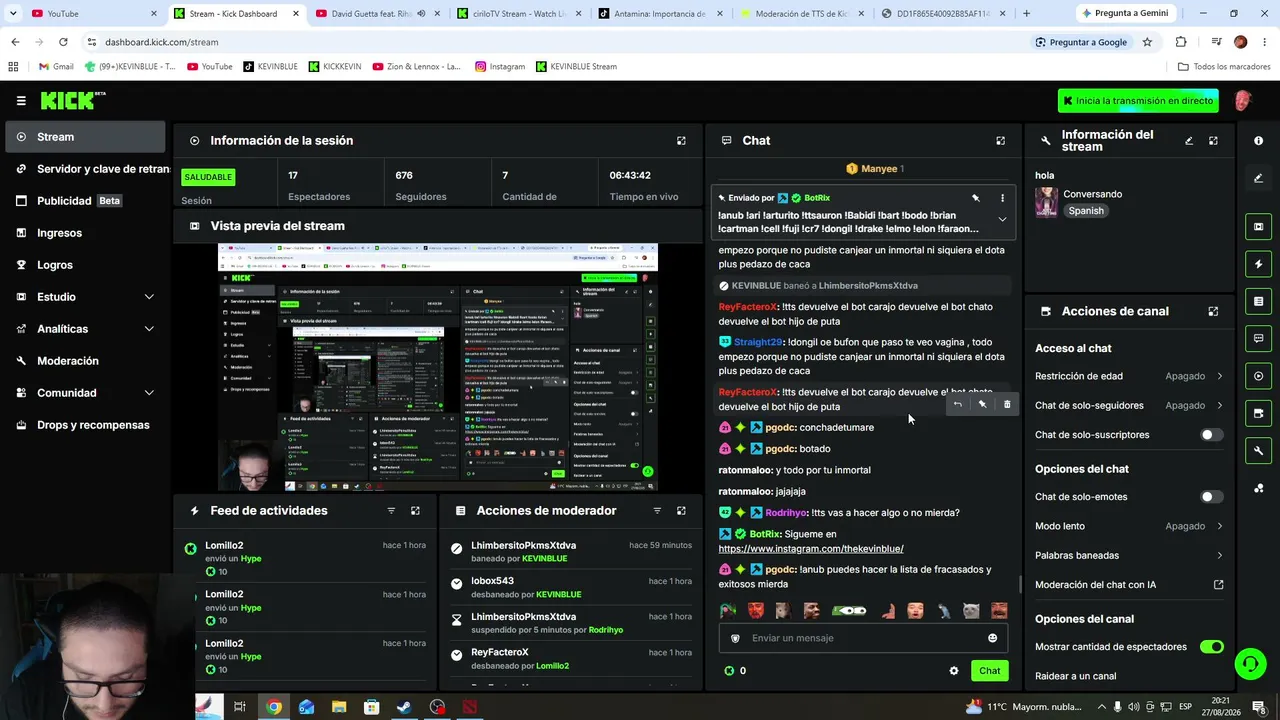Open OBS Studio from the taskbar
1280x720 pixels.
[x=437, y=707]
